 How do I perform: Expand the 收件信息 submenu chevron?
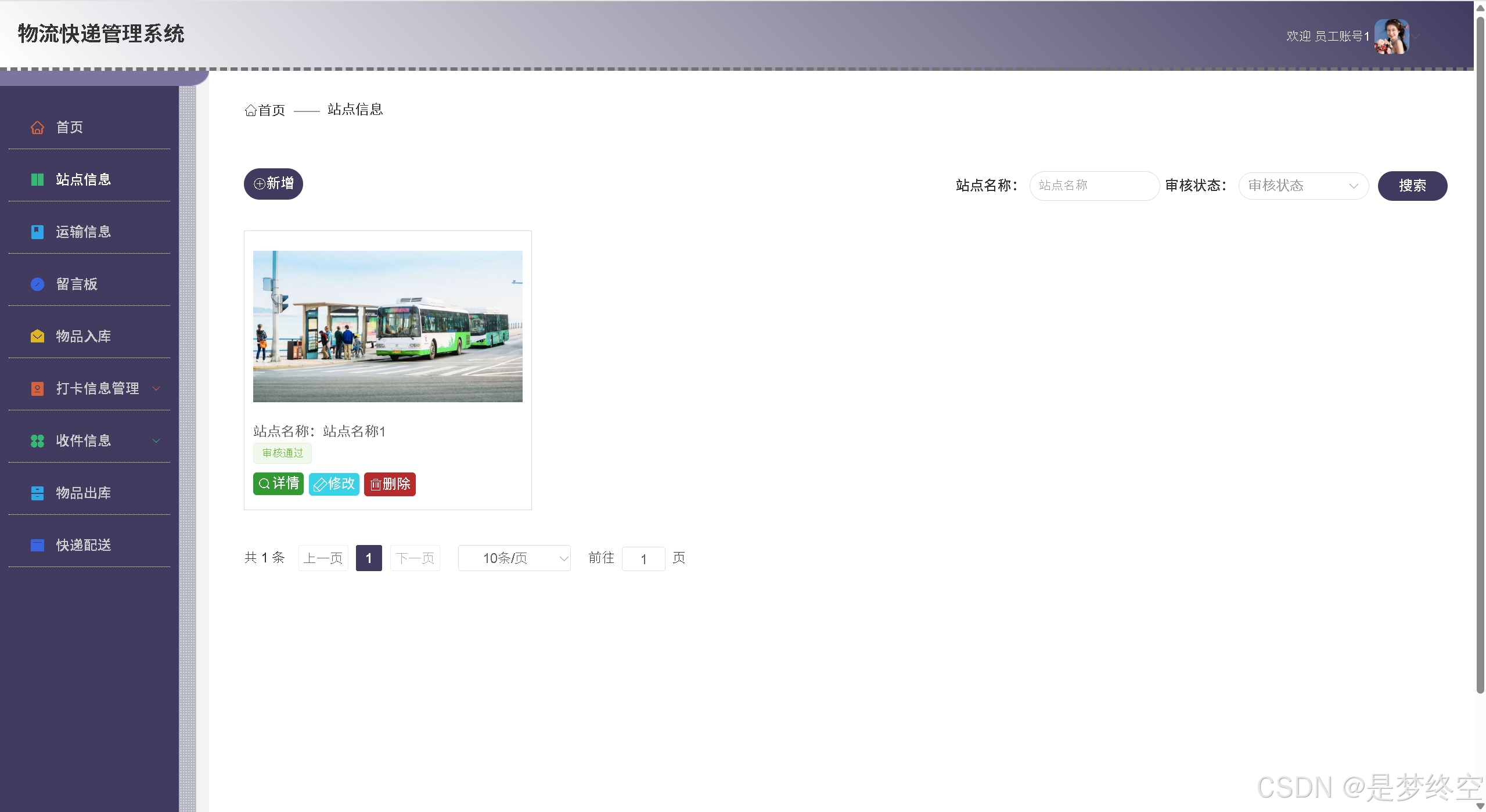click(156, 441)
